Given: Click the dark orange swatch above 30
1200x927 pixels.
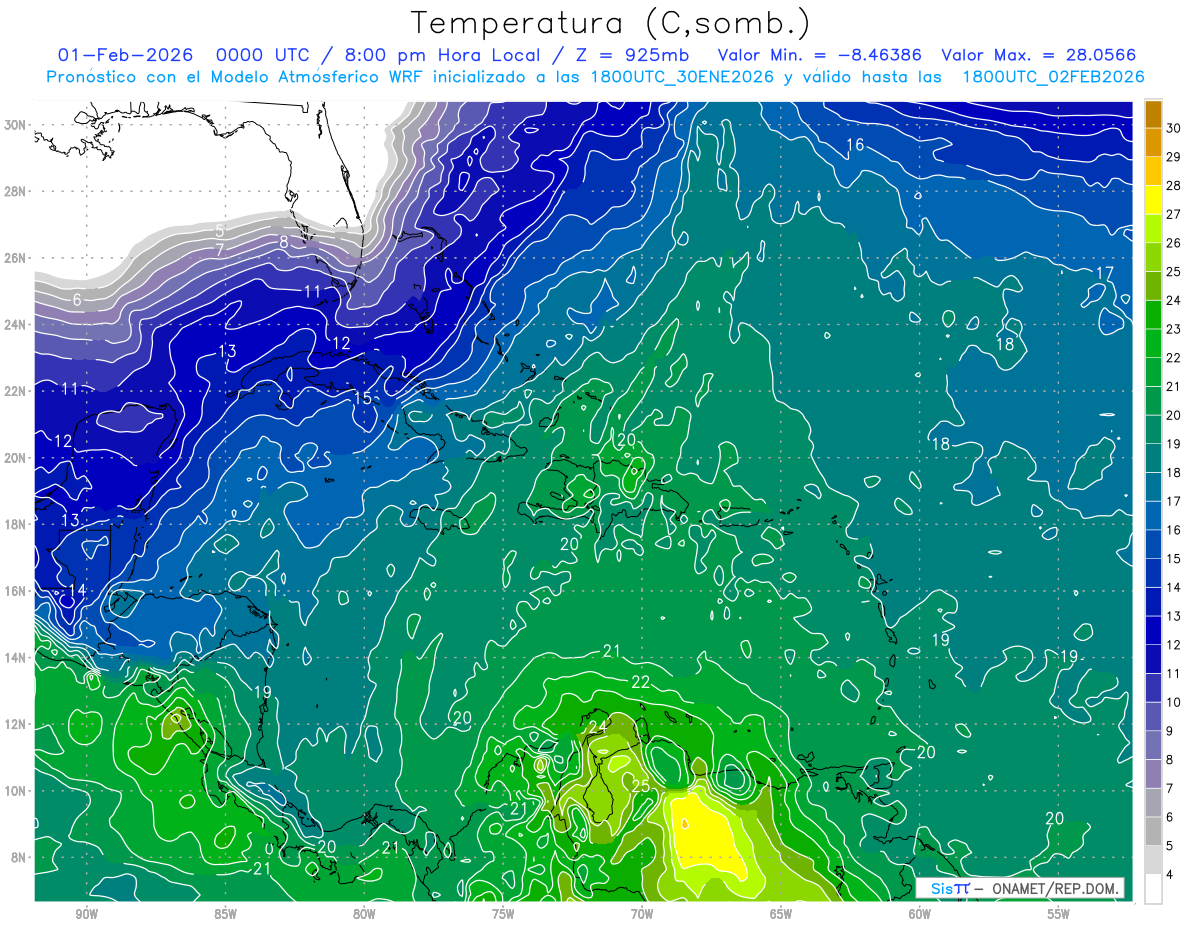Looking at the screenshot, I should (1153, 115).
